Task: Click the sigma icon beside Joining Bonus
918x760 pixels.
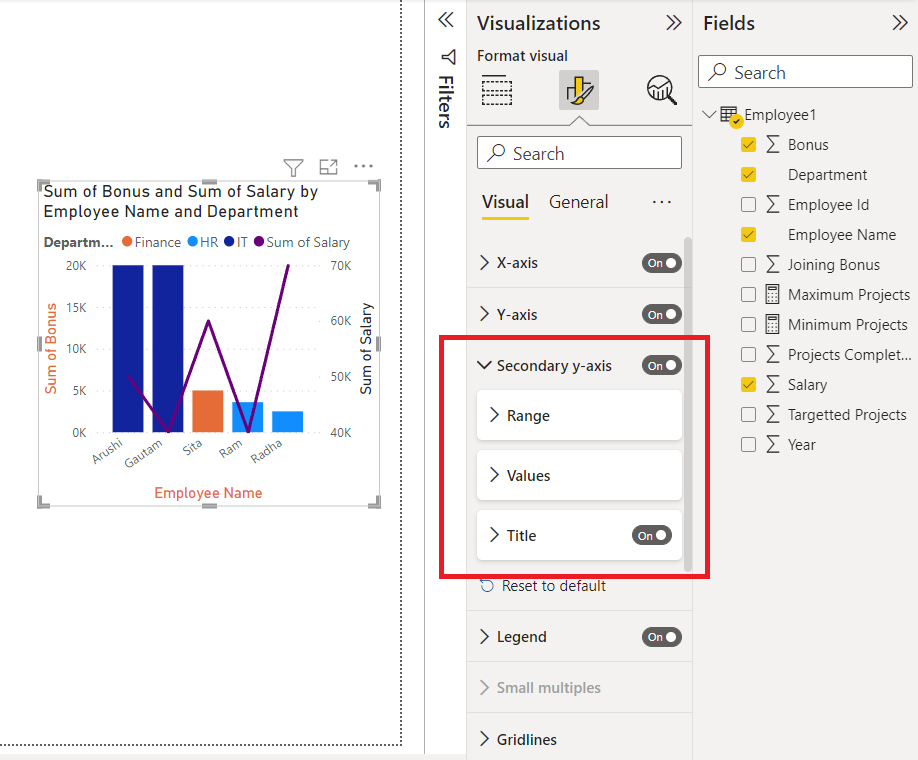Action: point(773,265)
